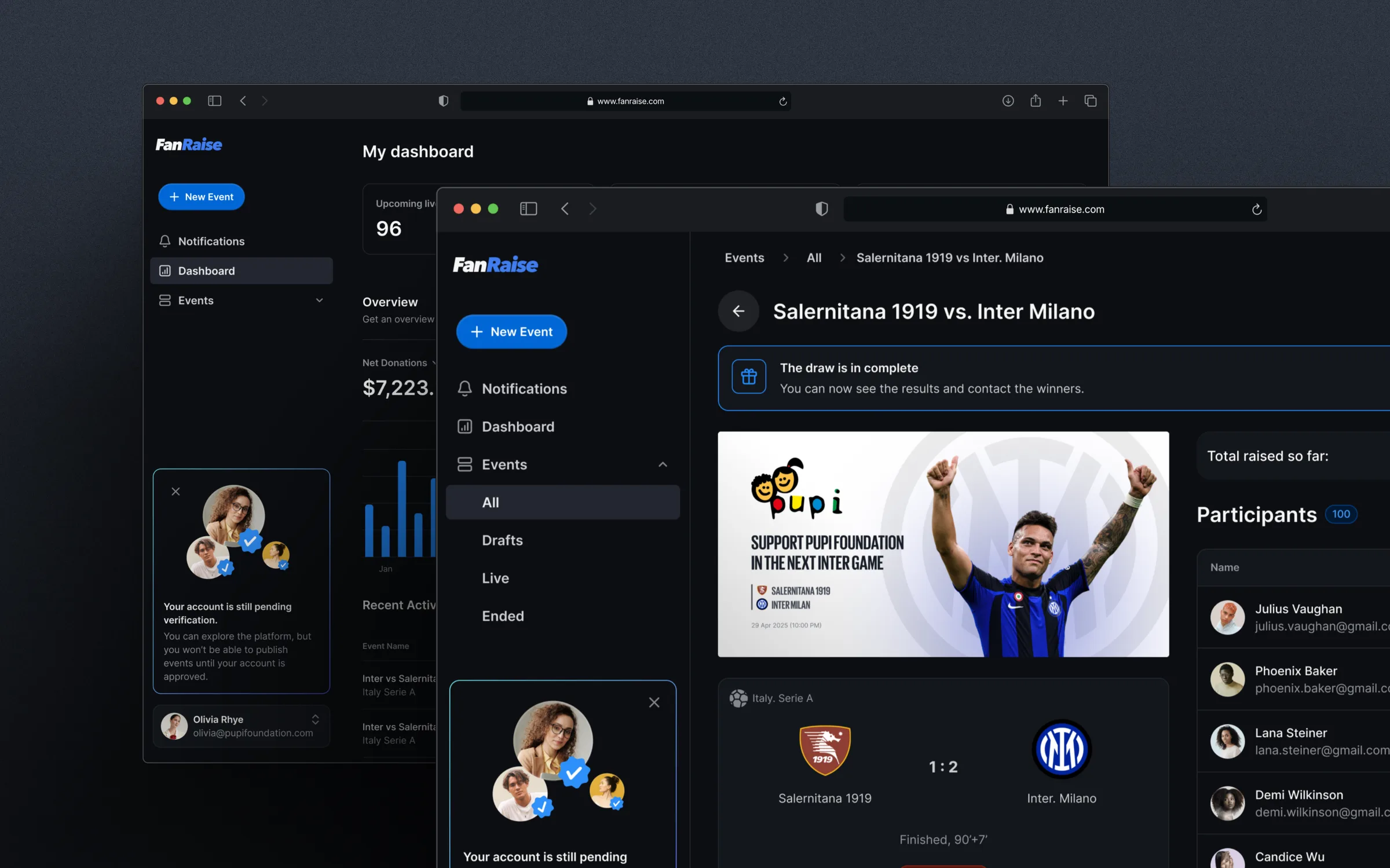Click Lana Steiner participant row
Viewport: 1390px width, 868px height.
(1294, 741)
